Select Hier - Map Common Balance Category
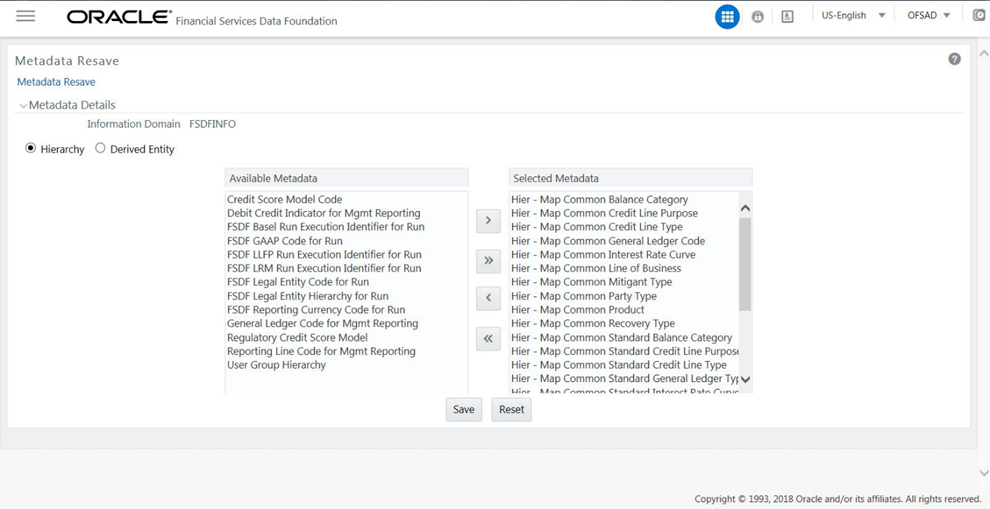 (600, 200)
